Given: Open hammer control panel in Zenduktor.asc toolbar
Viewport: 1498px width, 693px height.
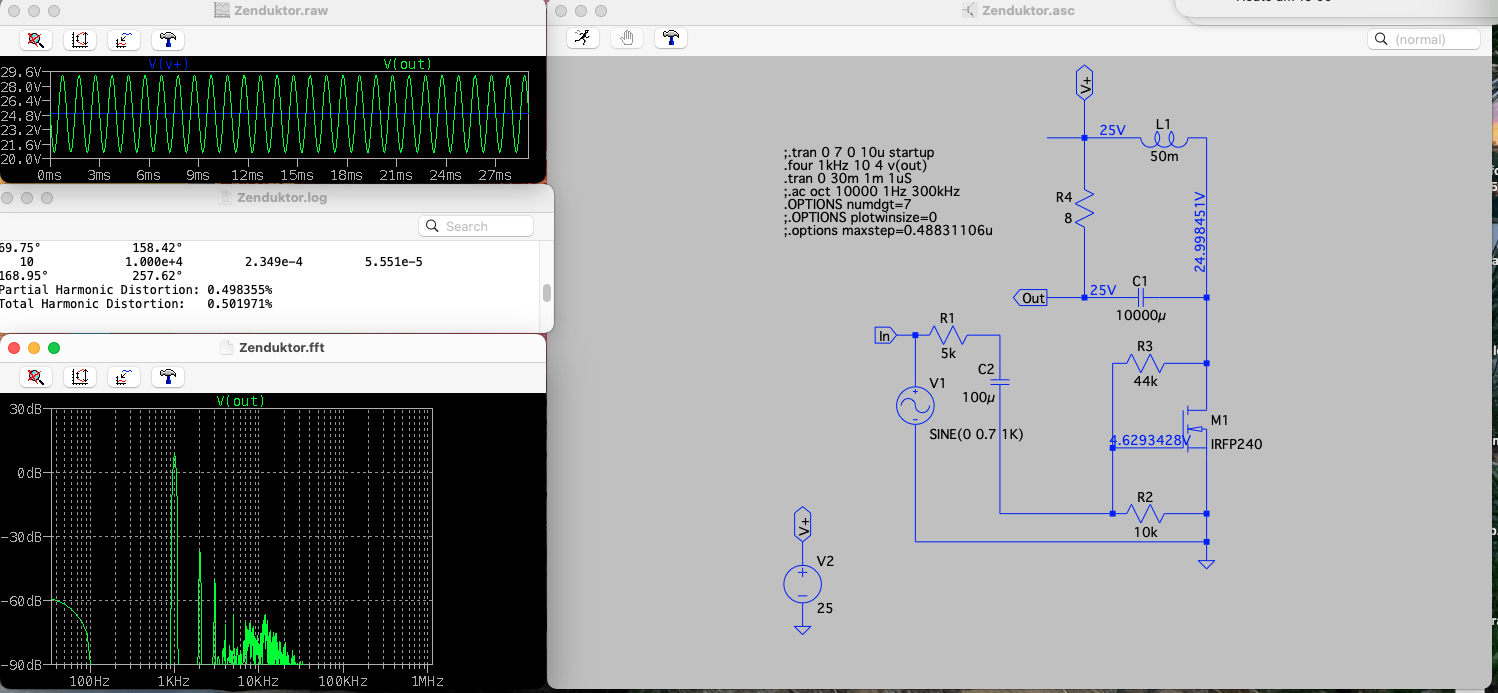Looking at the screenshot, I should pos(670,38).
